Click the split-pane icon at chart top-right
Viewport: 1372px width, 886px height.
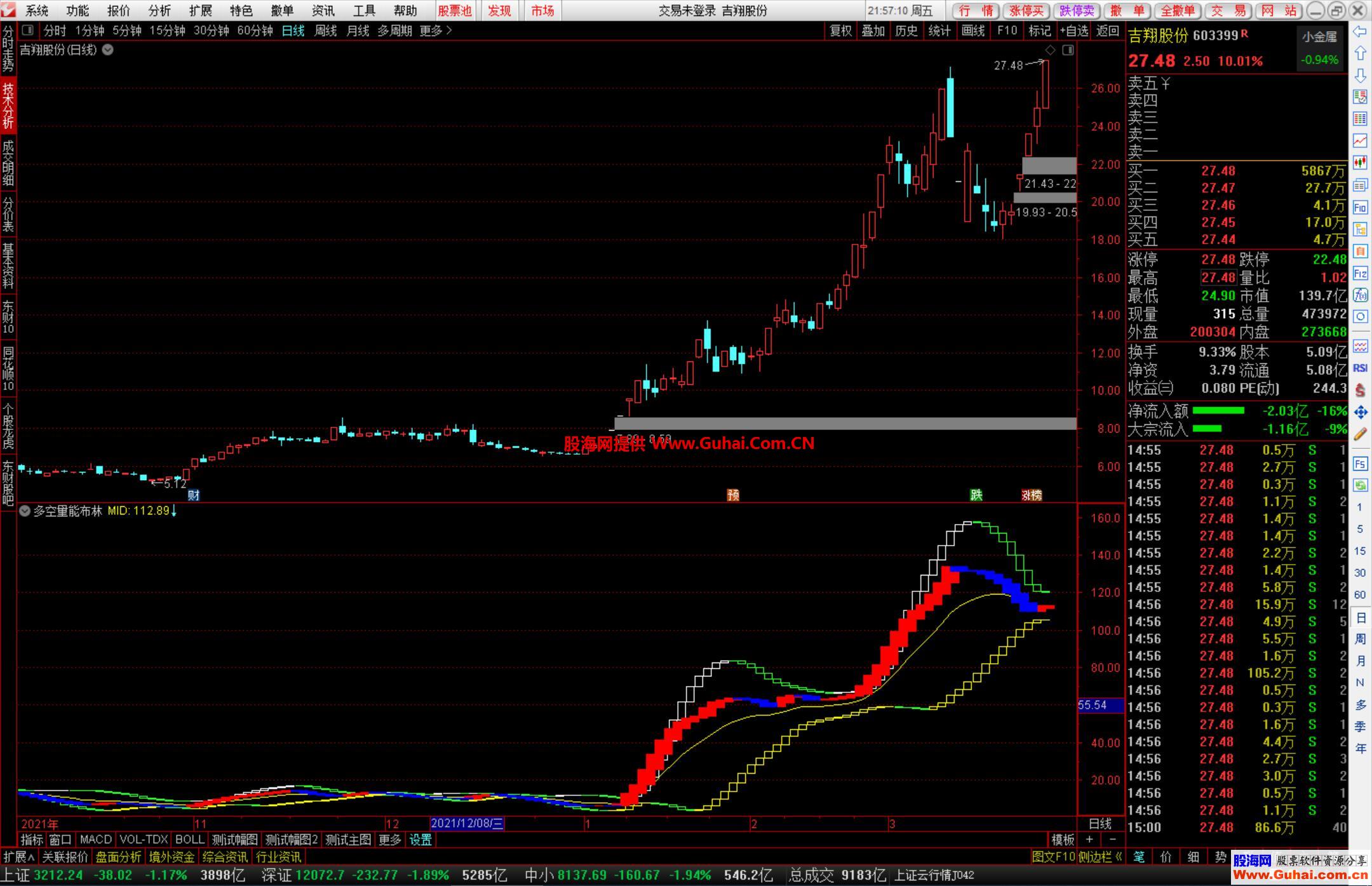[1068, 50]
